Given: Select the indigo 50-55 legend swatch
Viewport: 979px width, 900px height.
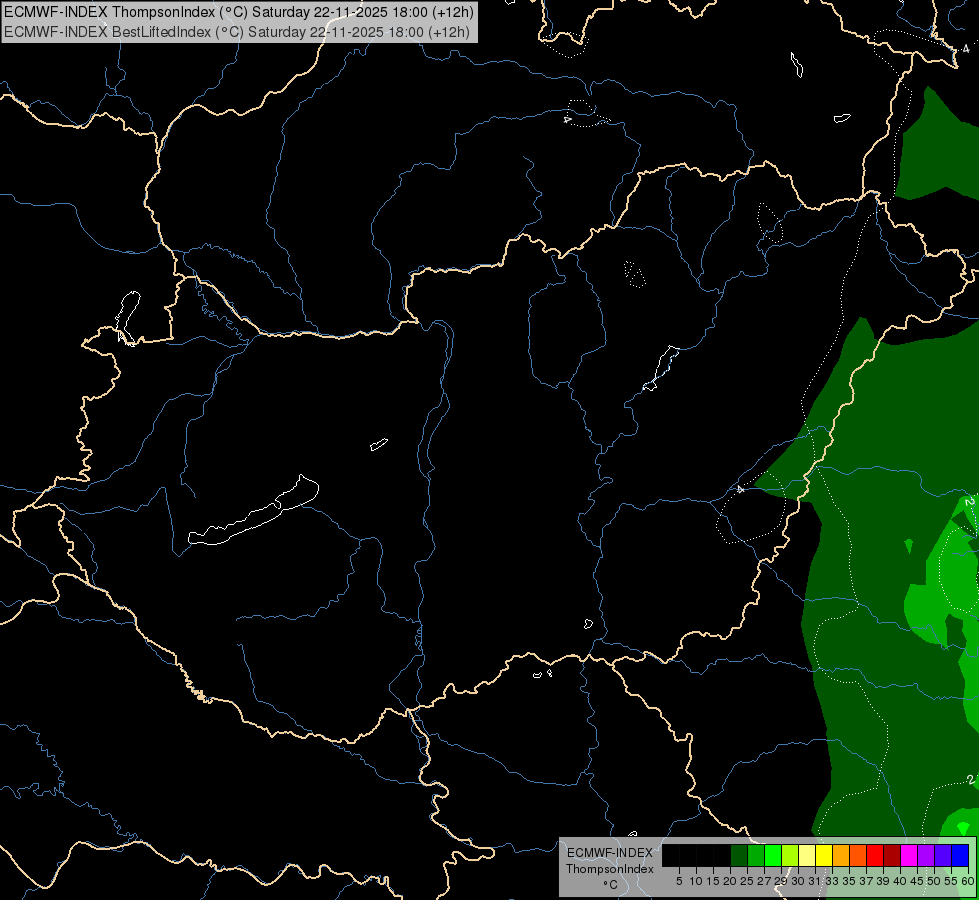Looking at the screenshot, I should pyautogui.click(x=943, y=855).
